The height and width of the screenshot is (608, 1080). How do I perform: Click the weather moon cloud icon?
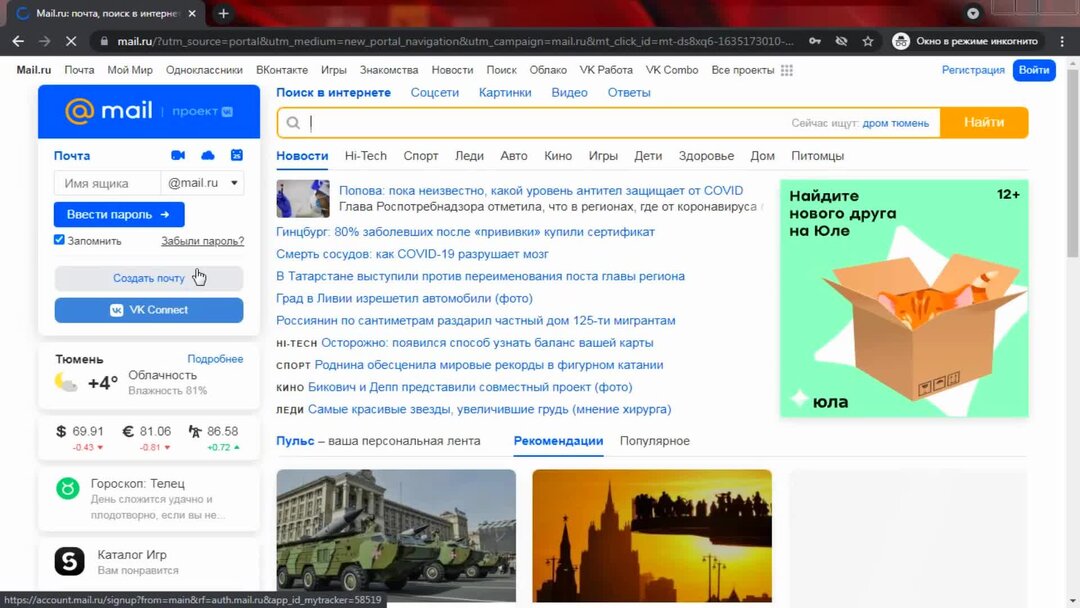[x=66, y=382]
